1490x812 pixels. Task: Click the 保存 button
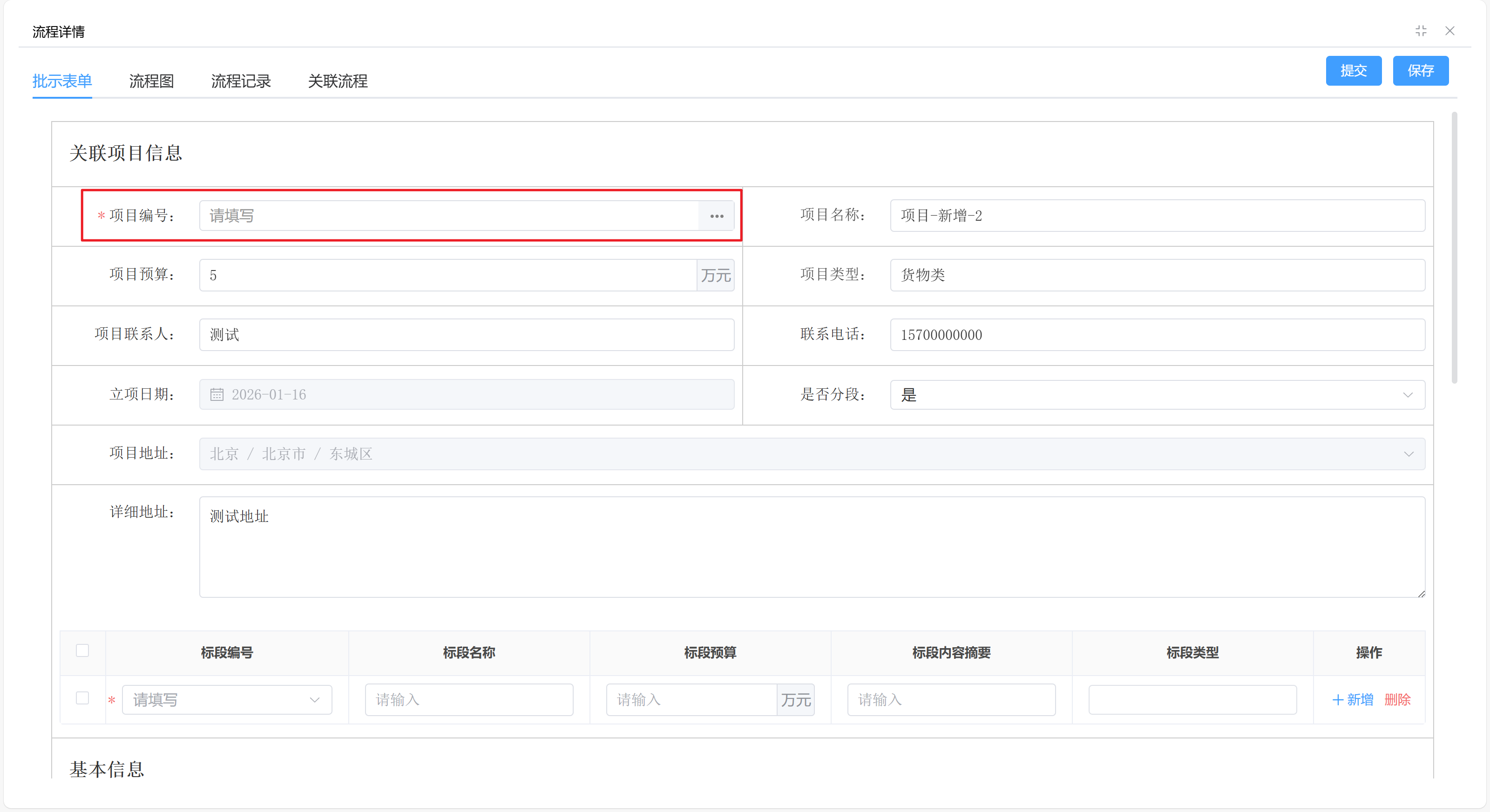[x=1421, y=71]
